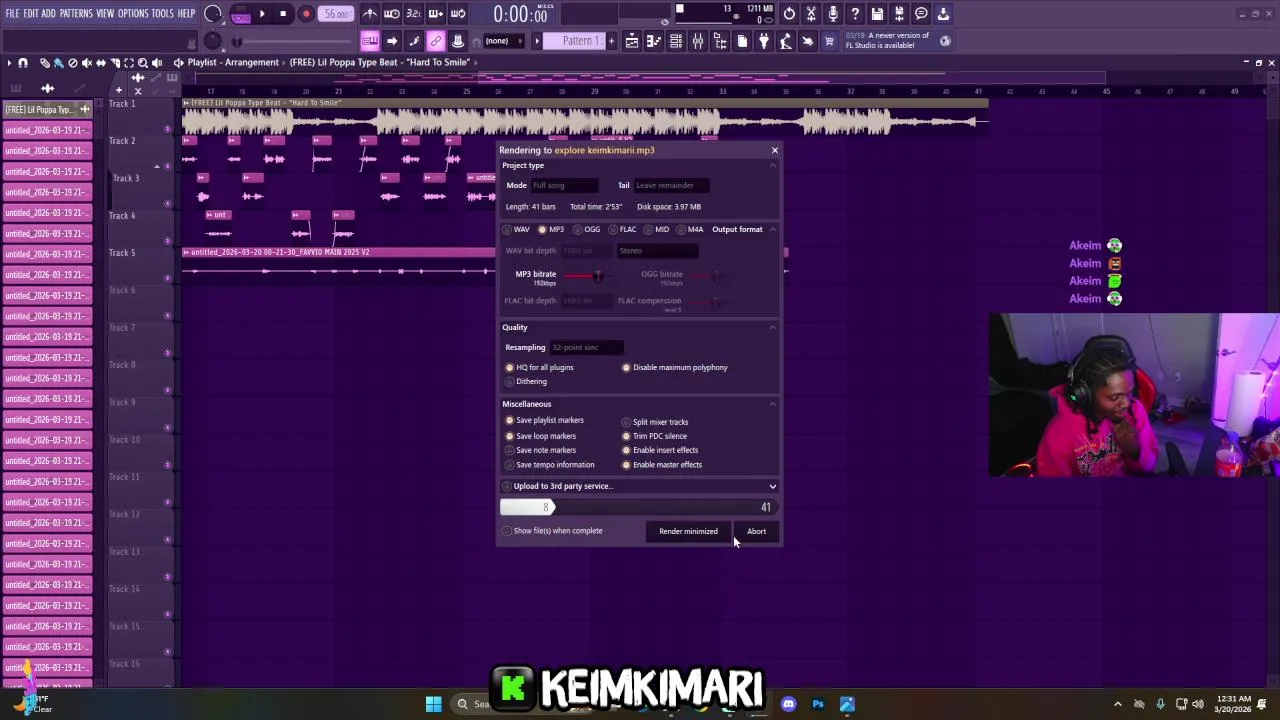The width and height of the screenshot is (1280, 720).
Task: Open the FILE menu
Action: (12, 14)
